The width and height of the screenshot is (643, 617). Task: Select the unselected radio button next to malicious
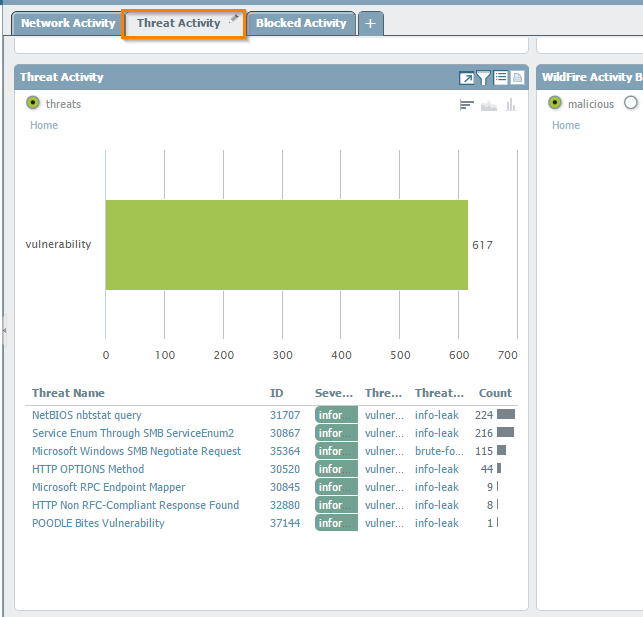click(630, 103)
